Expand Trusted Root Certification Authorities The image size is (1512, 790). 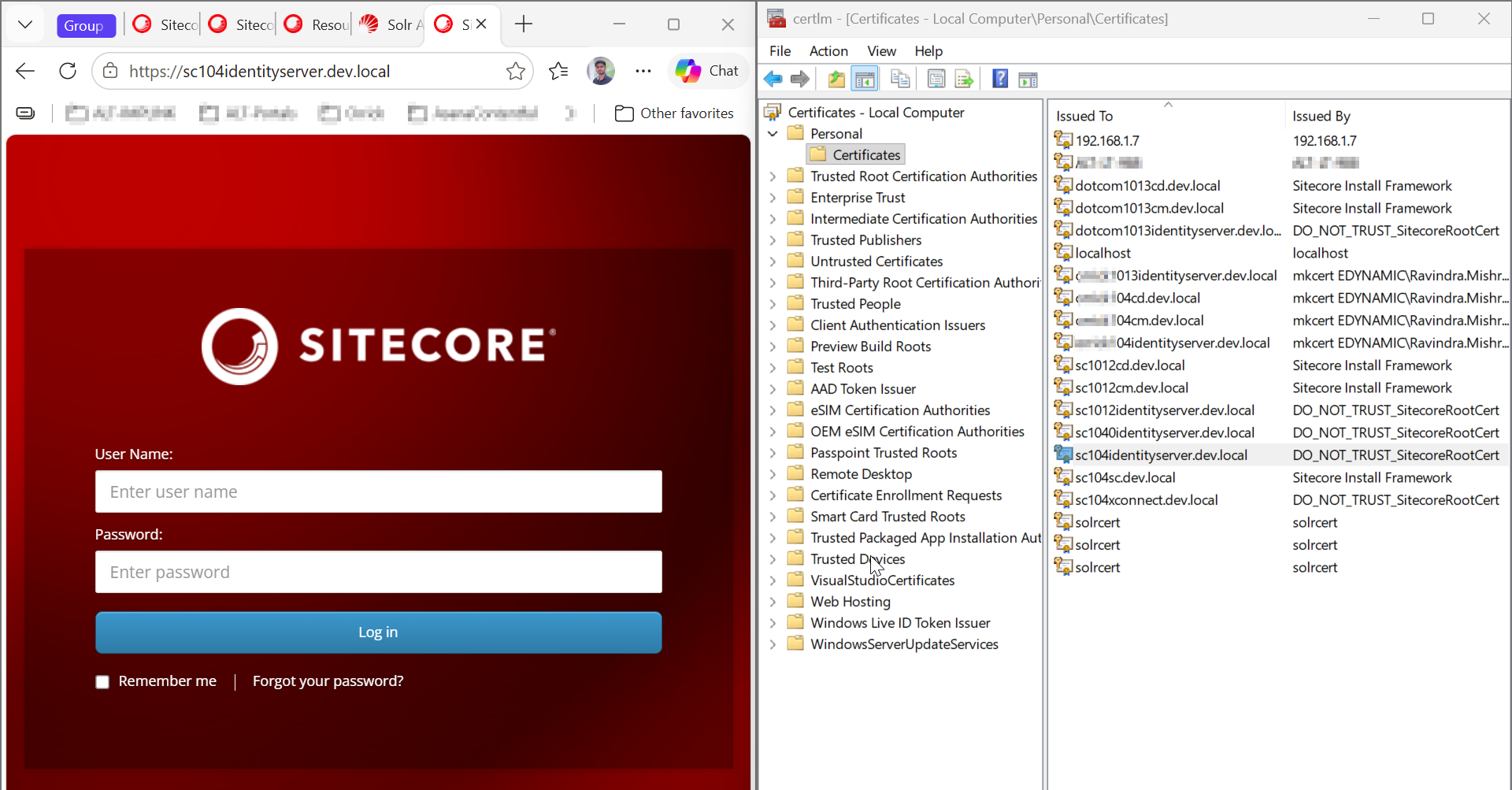point(773,176)
